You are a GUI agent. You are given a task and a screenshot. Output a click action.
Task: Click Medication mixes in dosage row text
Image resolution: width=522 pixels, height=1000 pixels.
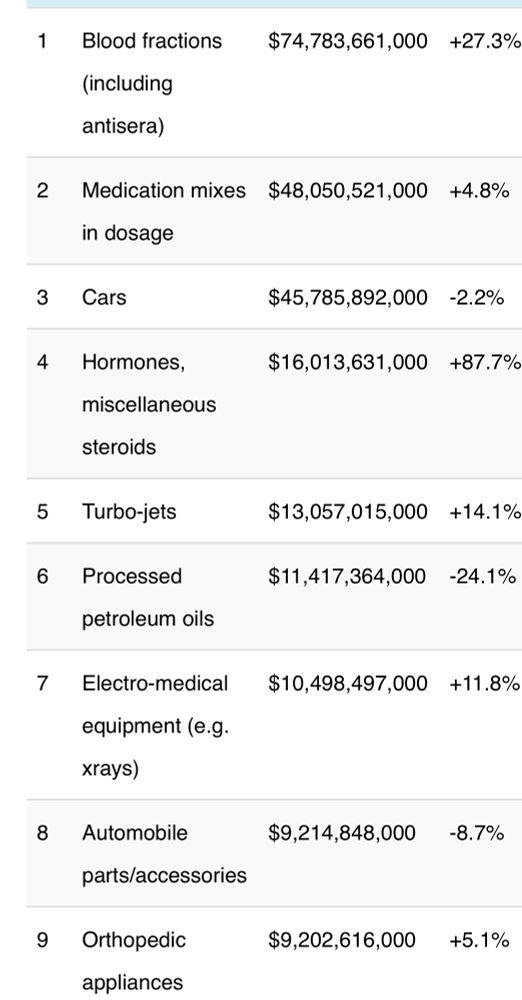coord(163,212)
